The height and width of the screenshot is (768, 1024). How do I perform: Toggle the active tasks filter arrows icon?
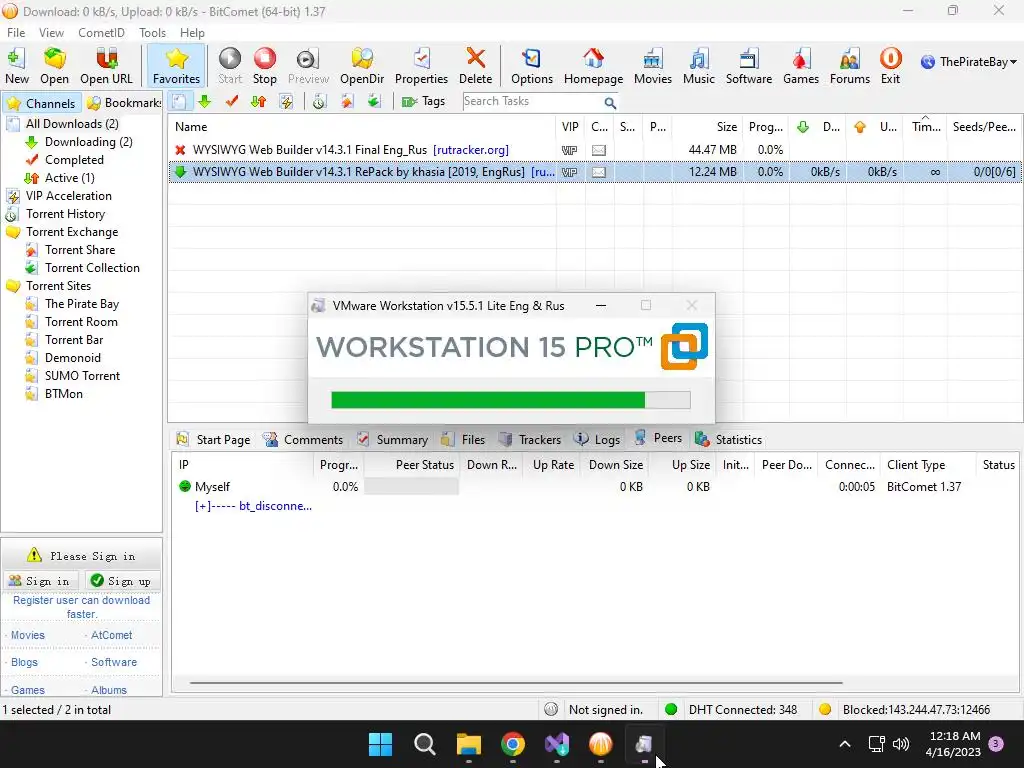[259, 102]
